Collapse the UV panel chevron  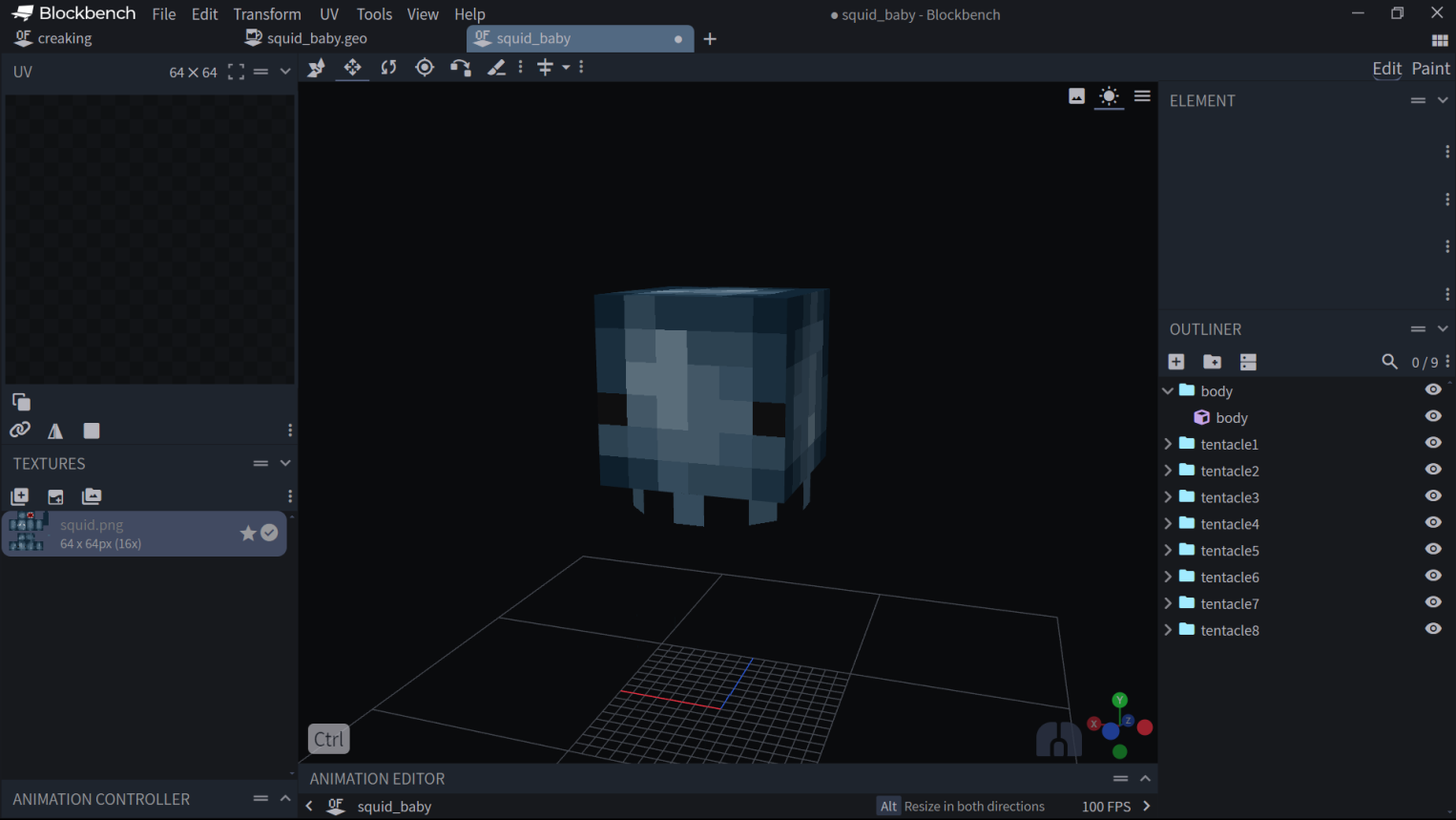pos(285,72)
